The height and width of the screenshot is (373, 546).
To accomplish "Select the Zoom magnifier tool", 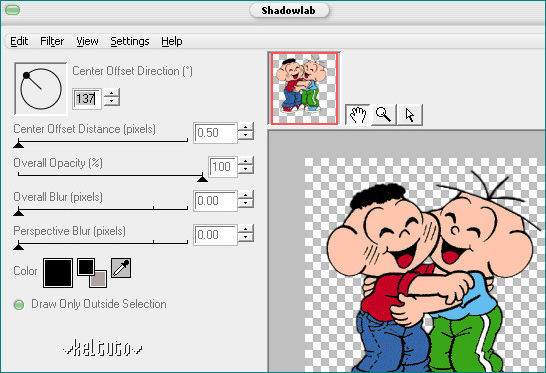I will (x=383, y=115).
